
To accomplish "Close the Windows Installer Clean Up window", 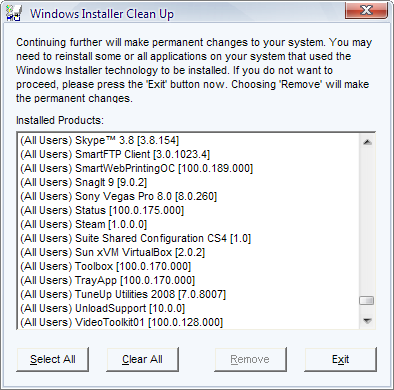I will (x=366, y=11).
